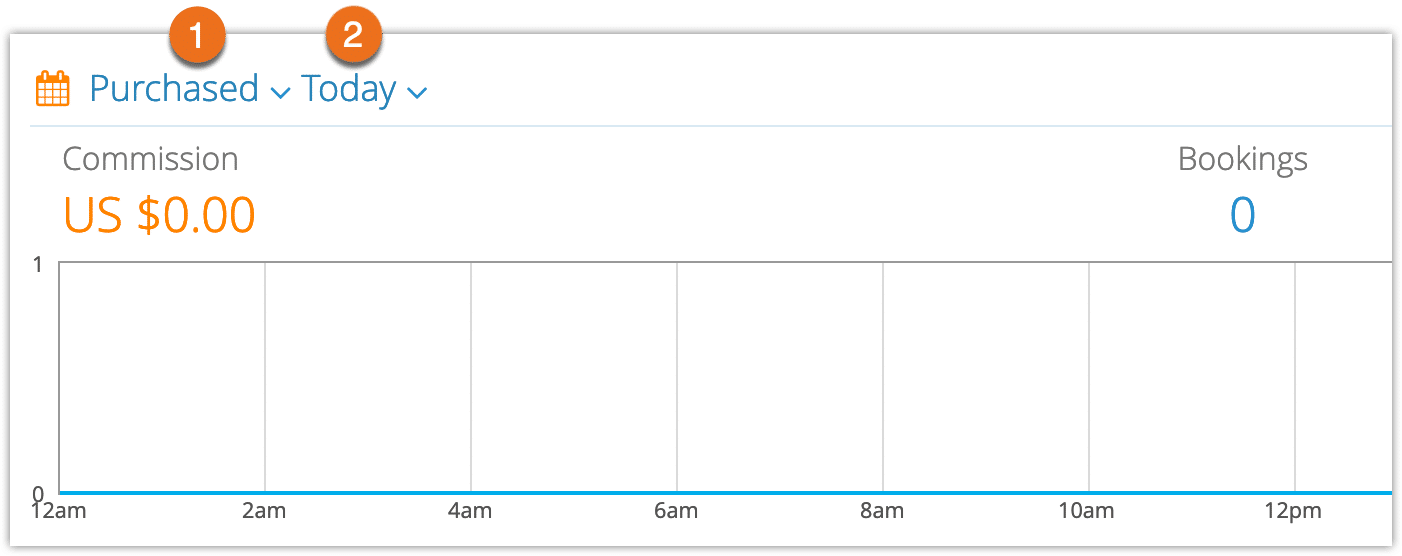
Task: Click the 12pm tick on chart axis
Action: click(1294, 512)
